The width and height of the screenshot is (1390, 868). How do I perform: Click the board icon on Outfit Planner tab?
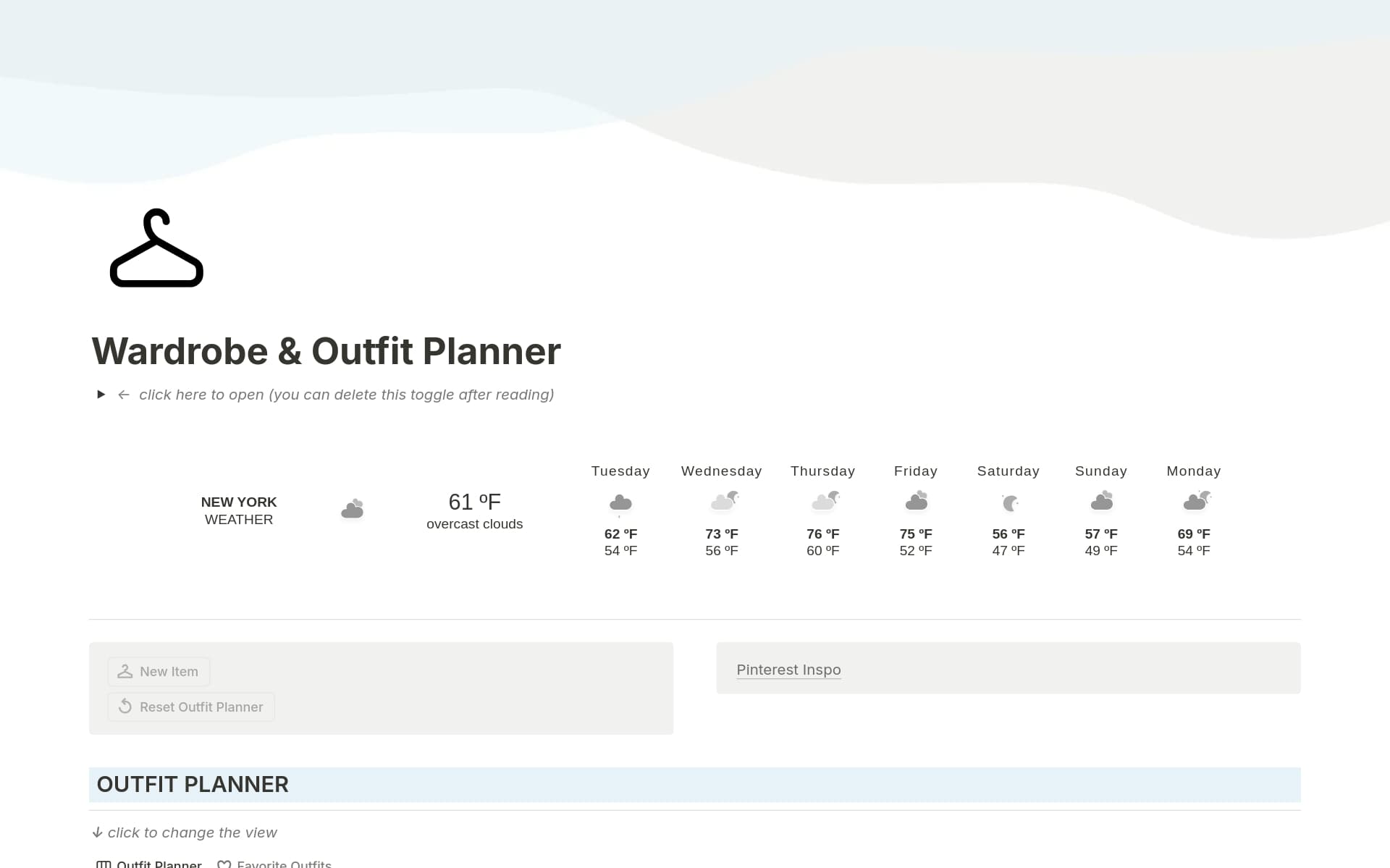pos(104,864)
